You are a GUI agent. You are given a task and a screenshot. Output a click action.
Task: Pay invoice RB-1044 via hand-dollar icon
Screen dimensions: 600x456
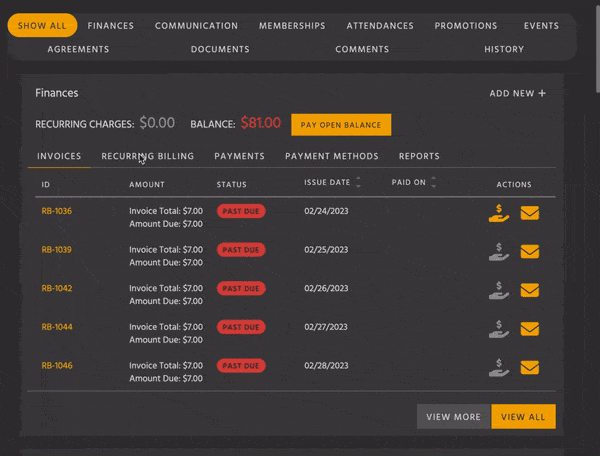(499, 329)
